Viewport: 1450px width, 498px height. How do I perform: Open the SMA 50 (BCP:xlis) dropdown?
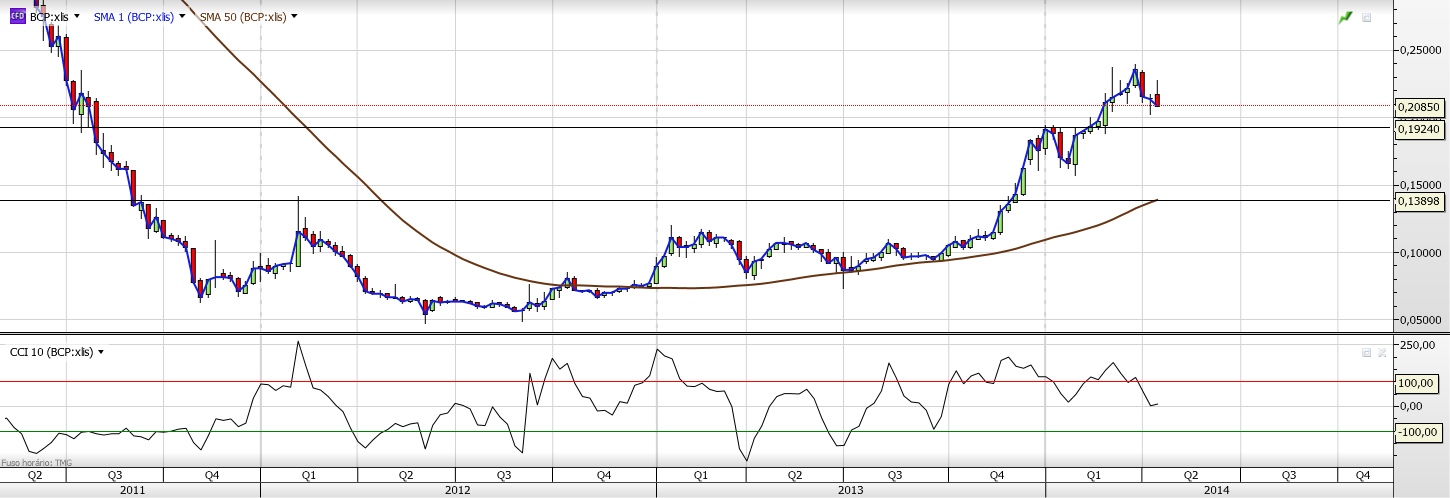[294, 17]
